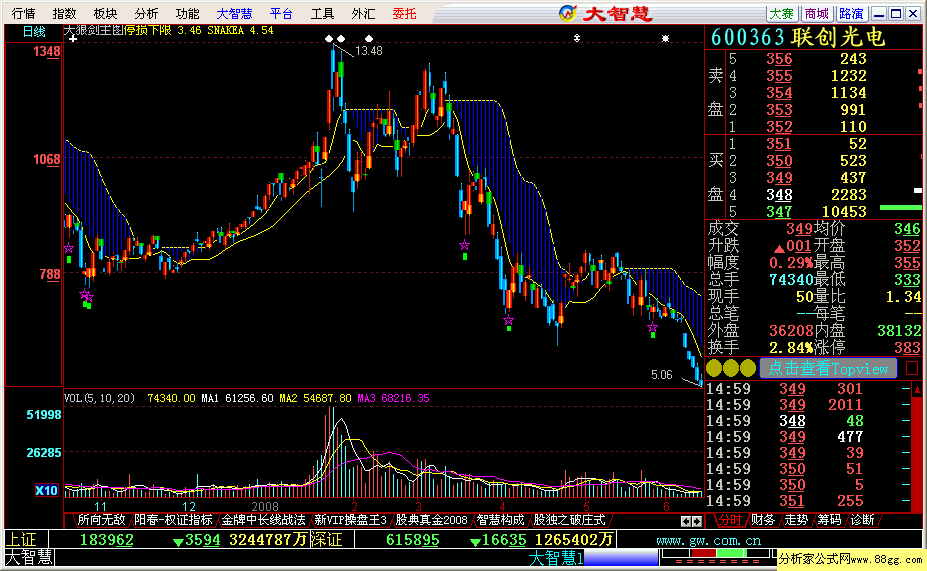Open the 指数 menu

tap(64, 14)
